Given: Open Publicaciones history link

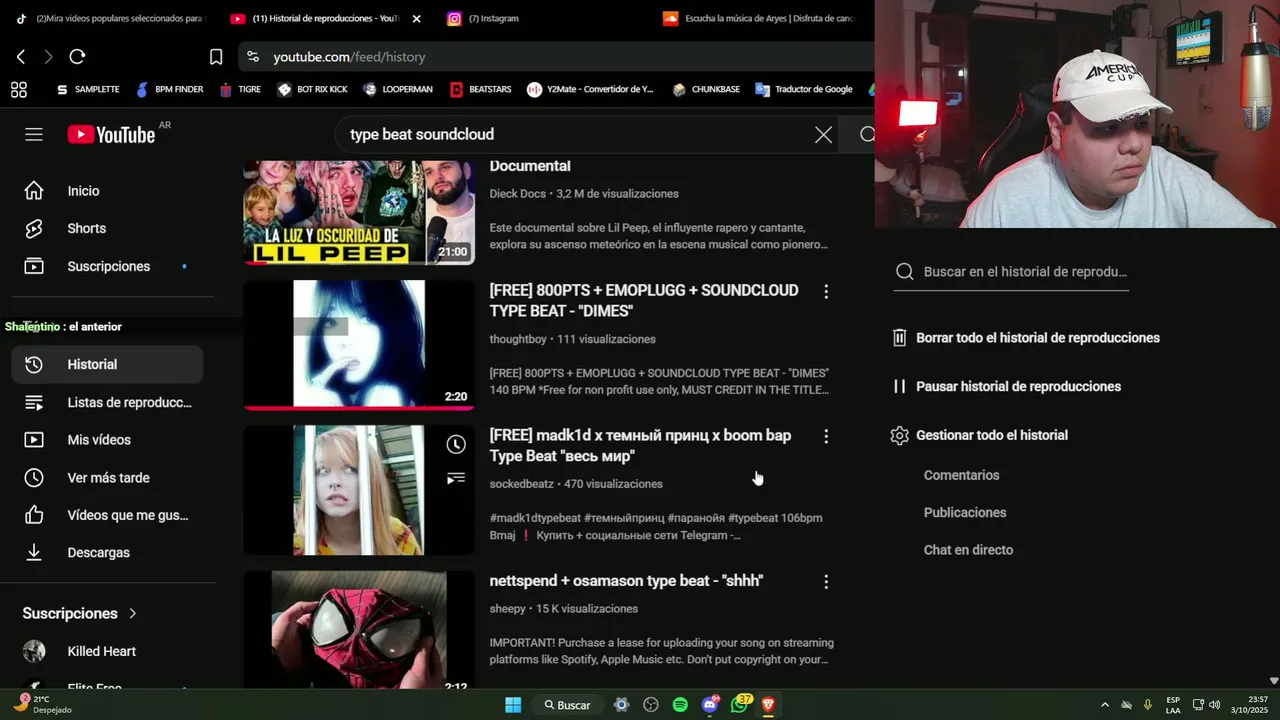Looking at the screenshot, I should (965, 513).
